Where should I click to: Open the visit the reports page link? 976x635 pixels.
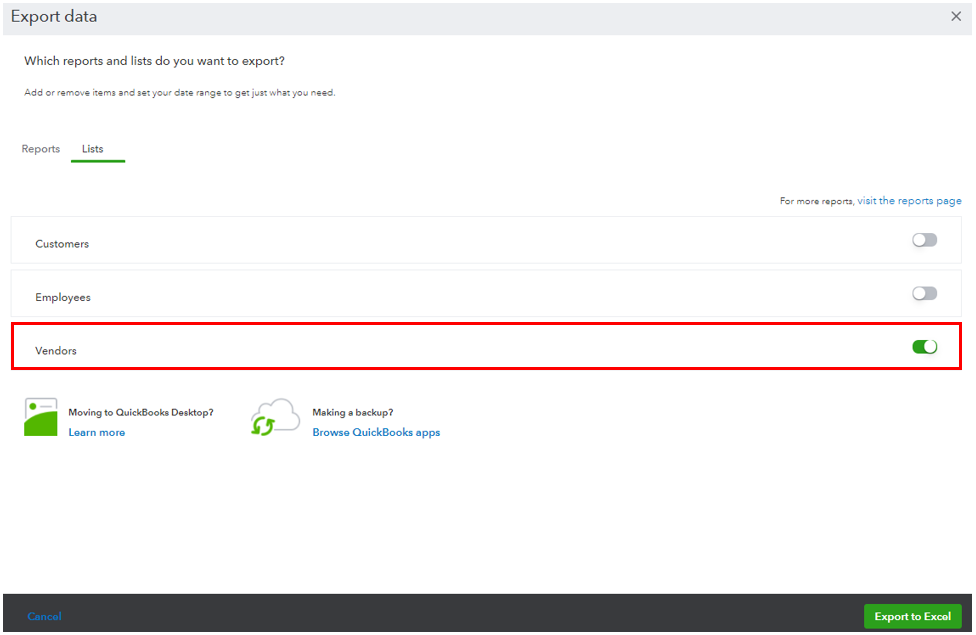point(909,200)
